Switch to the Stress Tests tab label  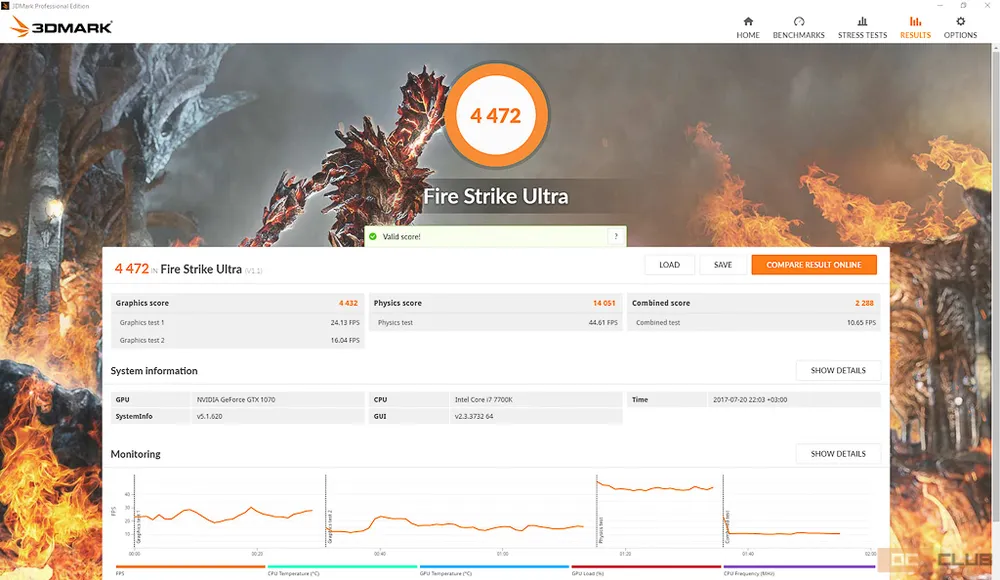point(862,35)
